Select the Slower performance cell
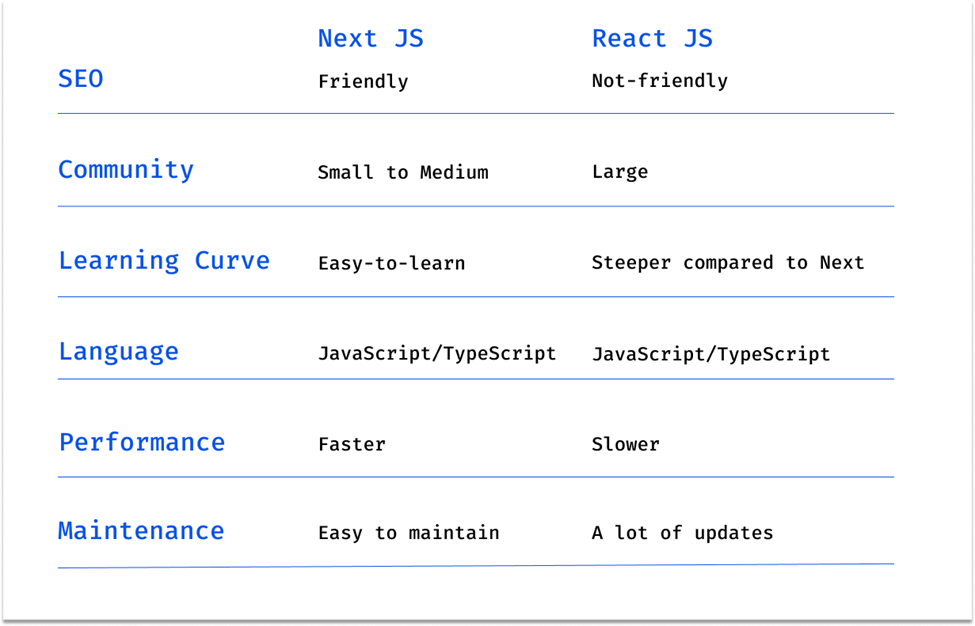975x626 pixels. (626, 444)
